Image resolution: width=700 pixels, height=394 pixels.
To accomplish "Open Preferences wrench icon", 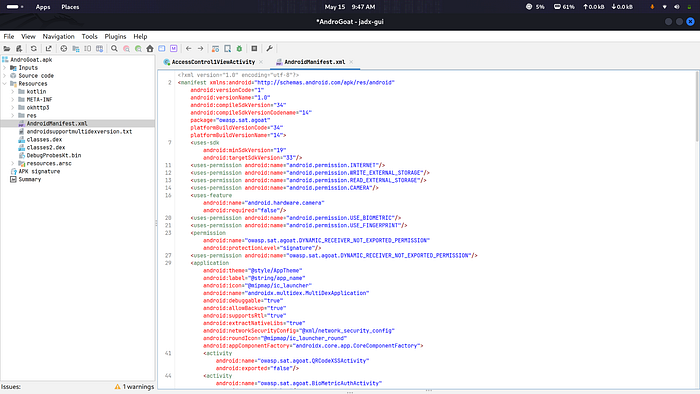I will pyautogui.click(x=269, y=49).
